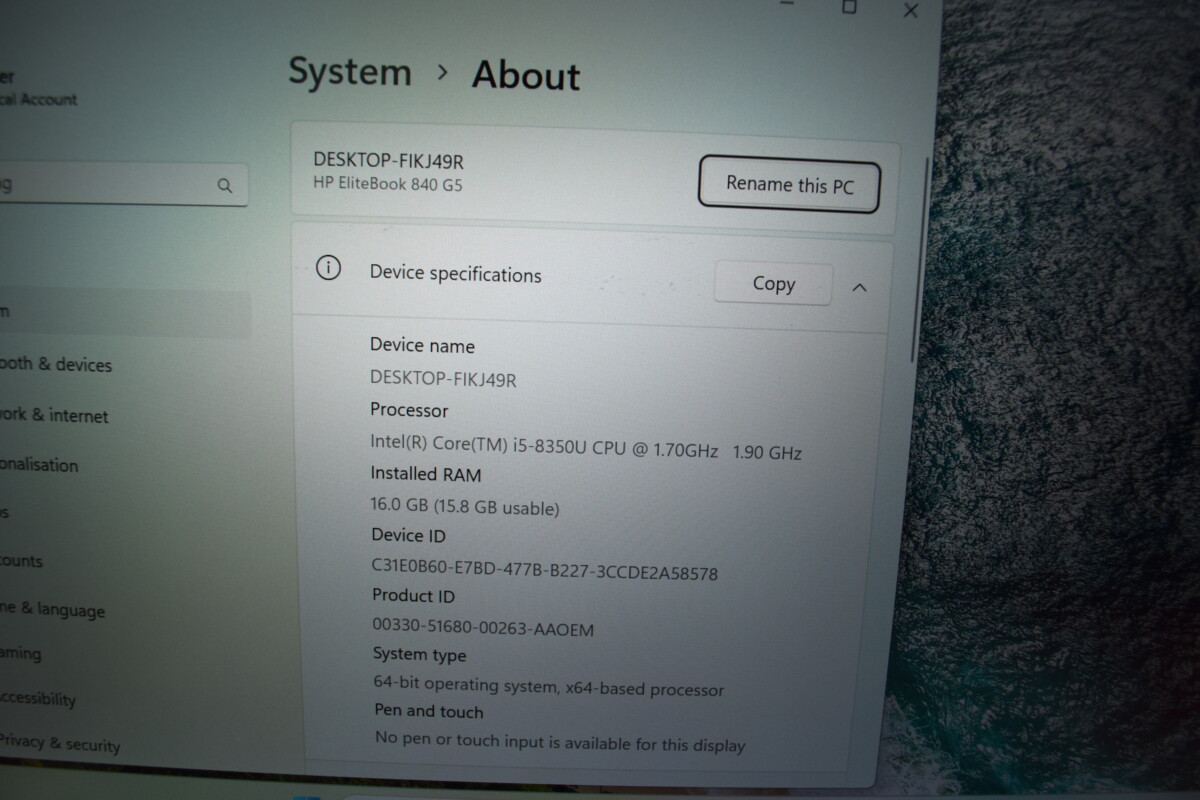Select the Intel Core i5-8350U processor text
1200x800 pixels.
586,449
